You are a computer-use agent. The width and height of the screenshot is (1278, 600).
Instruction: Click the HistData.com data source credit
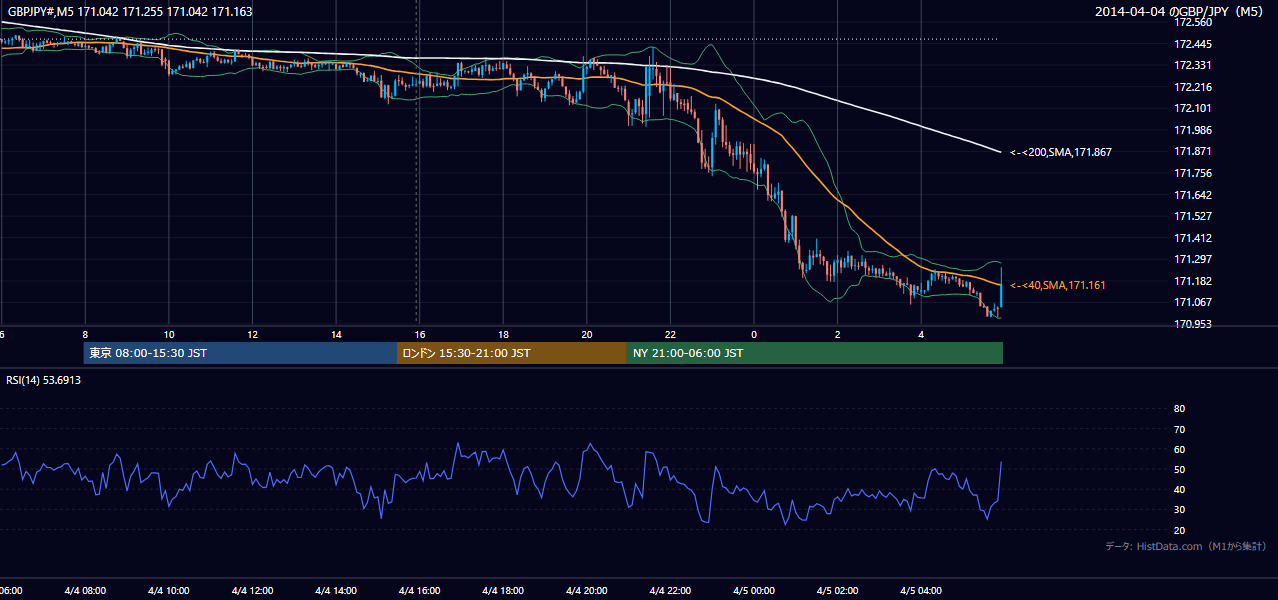[x=1185, y=546]
